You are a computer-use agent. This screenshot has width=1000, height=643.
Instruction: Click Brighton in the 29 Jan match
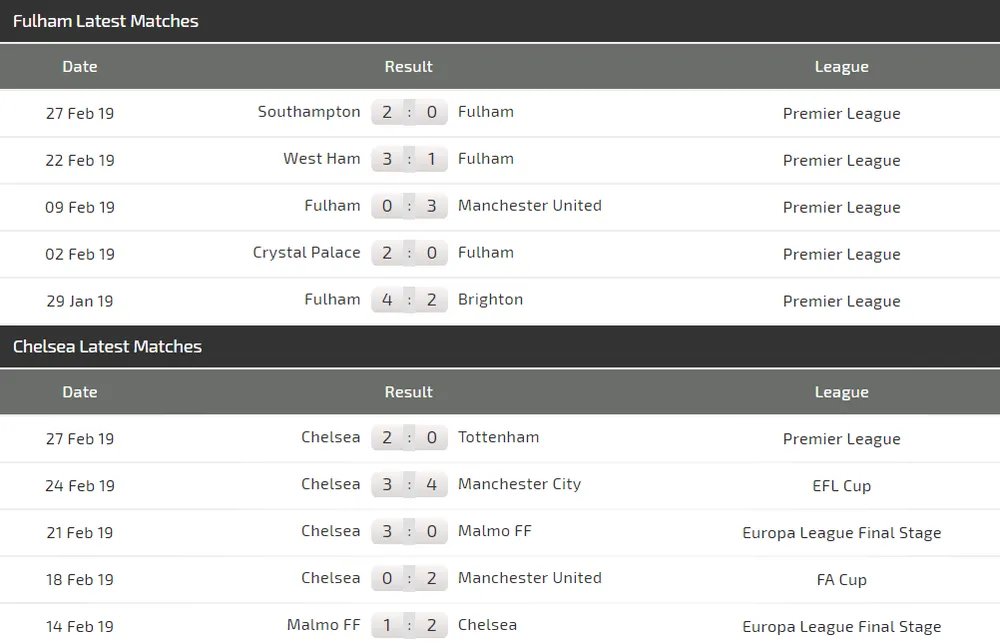[490, 300]
